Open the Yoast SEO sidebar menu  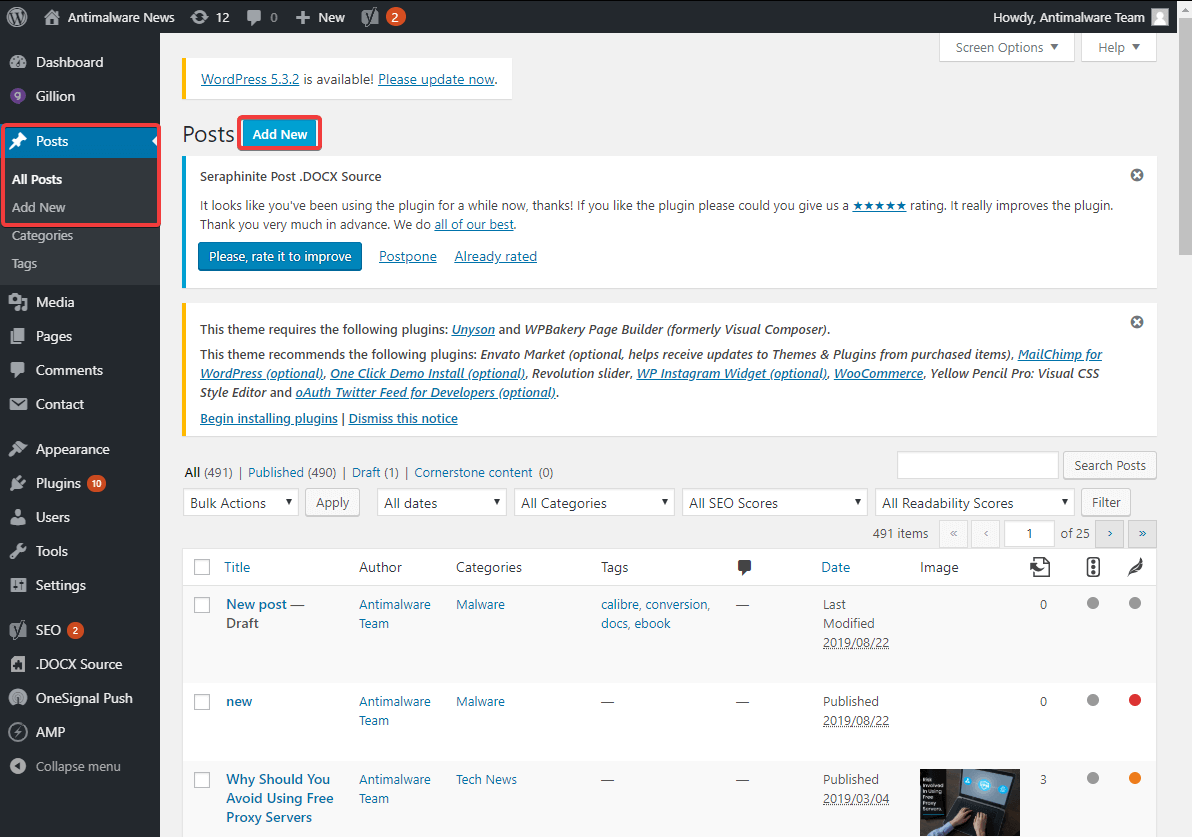pos(46,630)
